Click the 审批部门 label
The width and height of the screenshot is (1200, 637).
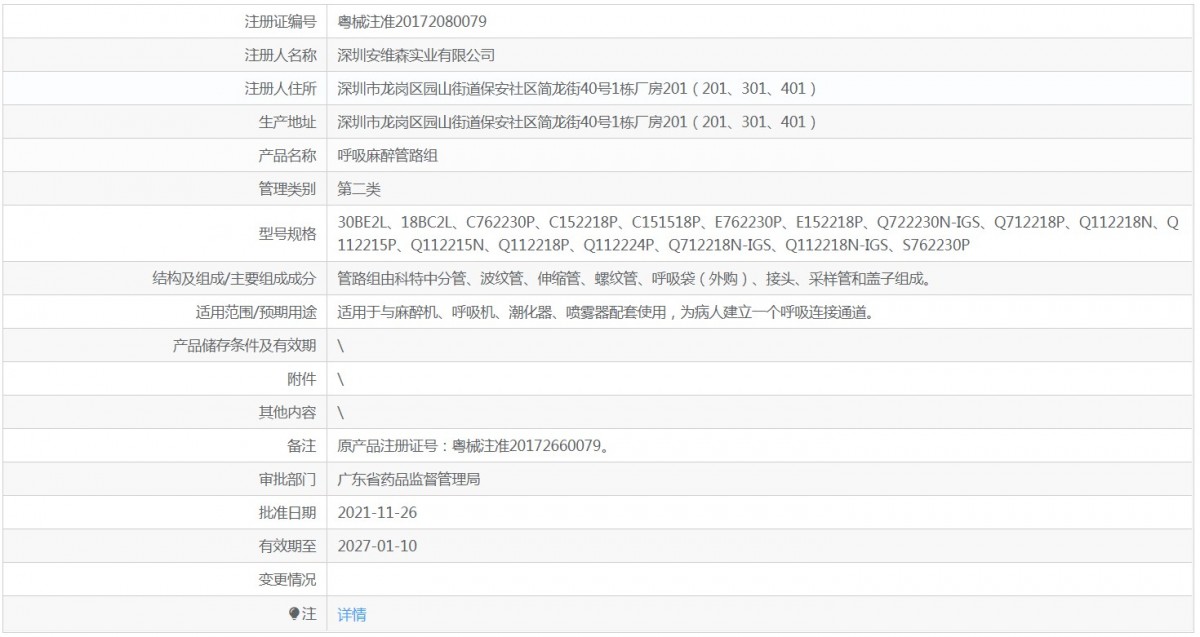click(287, 479)
